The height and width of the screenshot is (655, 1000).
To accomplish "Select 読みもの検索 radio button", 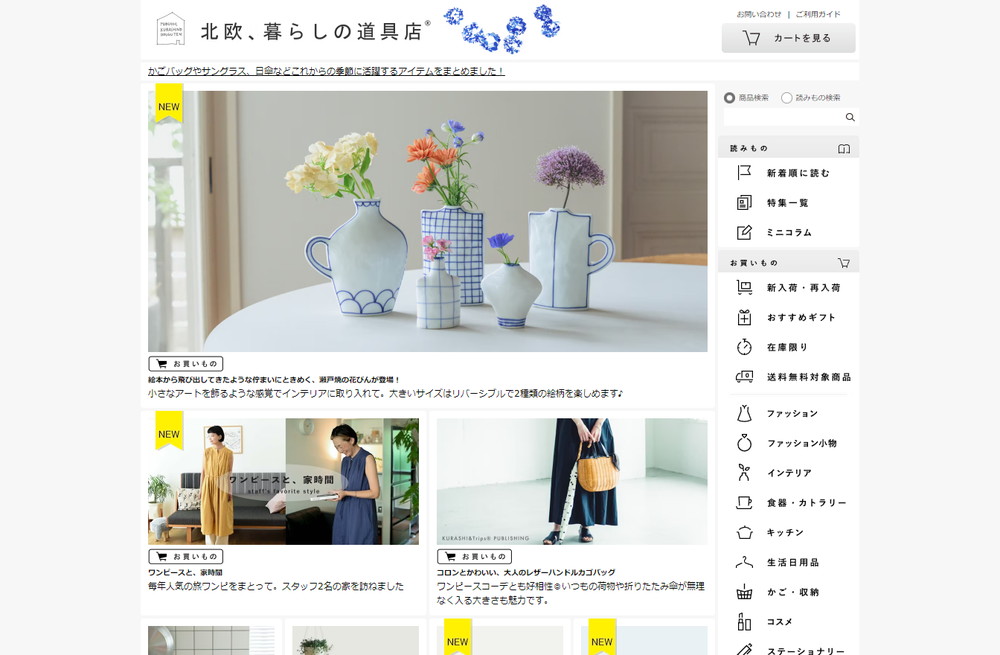I will pyautogui.click(x=786, y=98).
